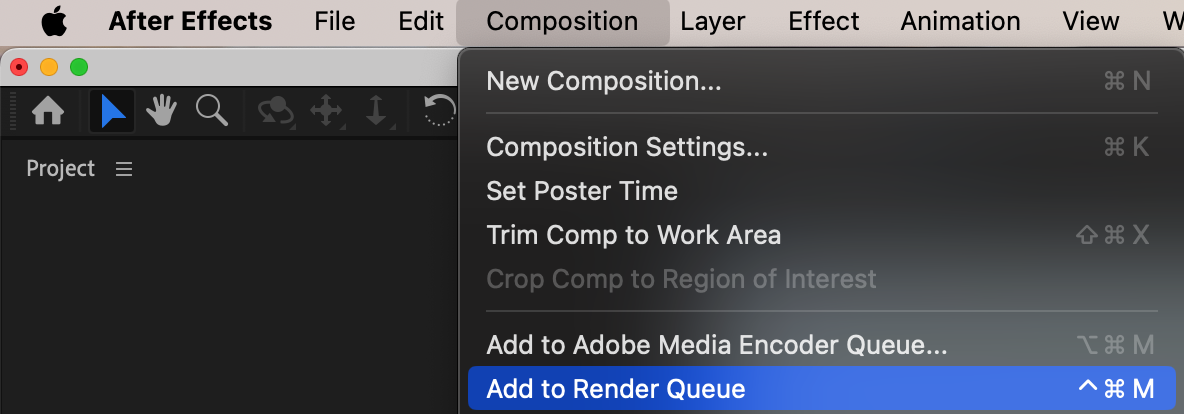Image resolution: width=1184 pixels, height=414 pixels.
Task: Open the Effect menu
Action: (x=823, y=21)
